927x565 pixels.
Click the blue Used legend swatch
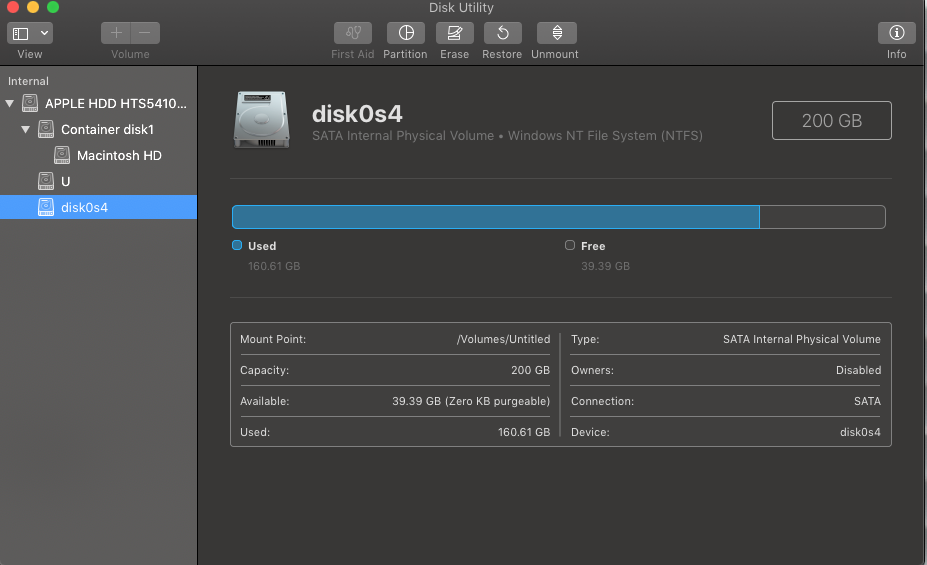[x=237, y=245]
